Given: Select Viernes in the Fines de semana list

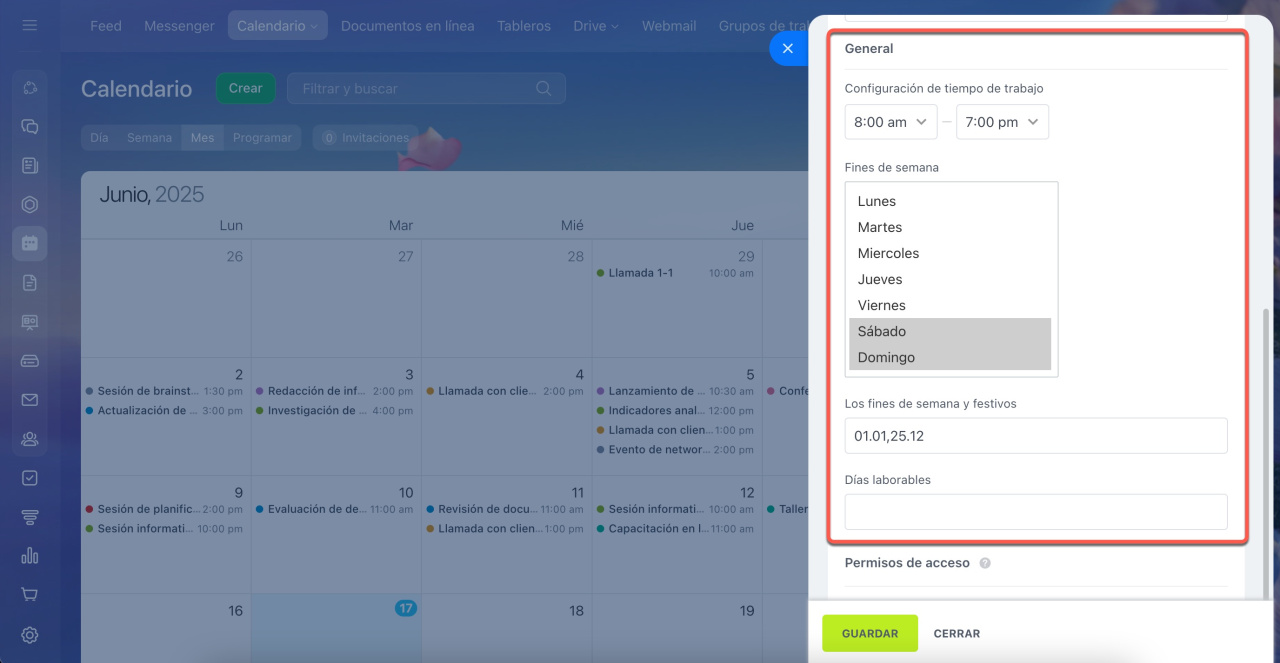Looking at the screenshot, I should coord(950,305).
